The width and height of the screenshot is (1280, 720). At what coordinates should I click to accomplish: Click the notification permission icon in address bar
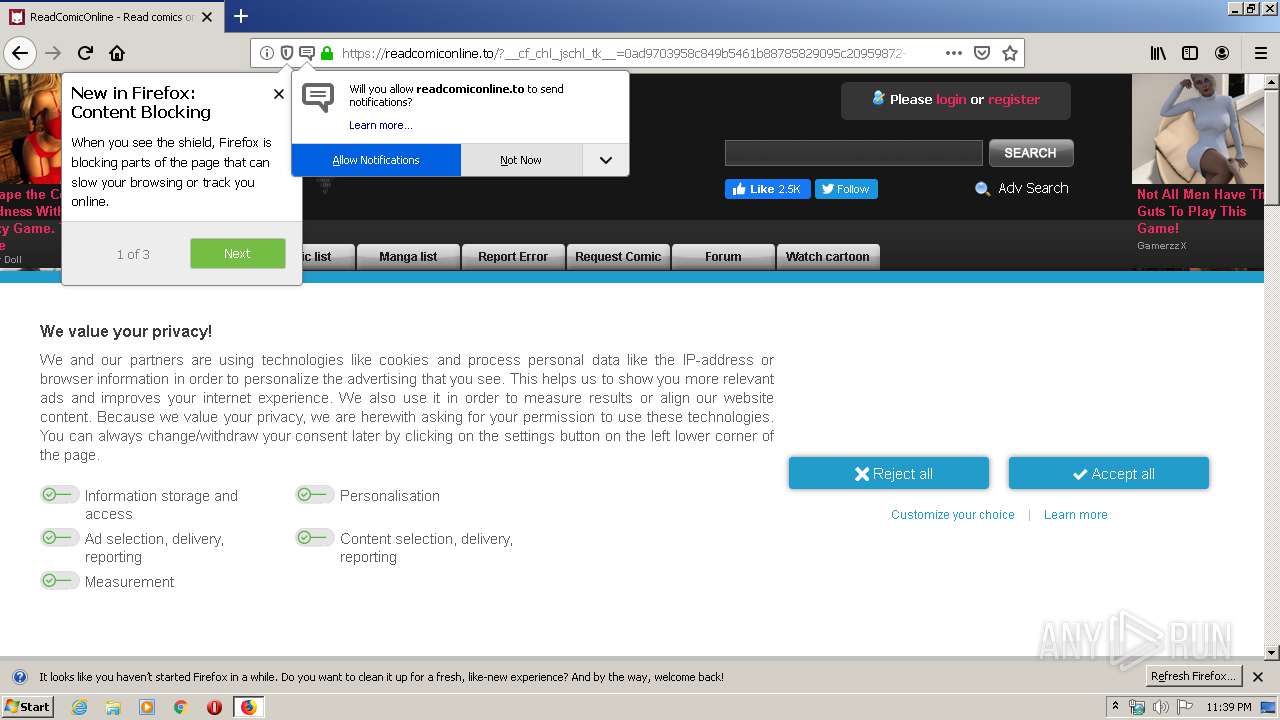click(307, 53)
